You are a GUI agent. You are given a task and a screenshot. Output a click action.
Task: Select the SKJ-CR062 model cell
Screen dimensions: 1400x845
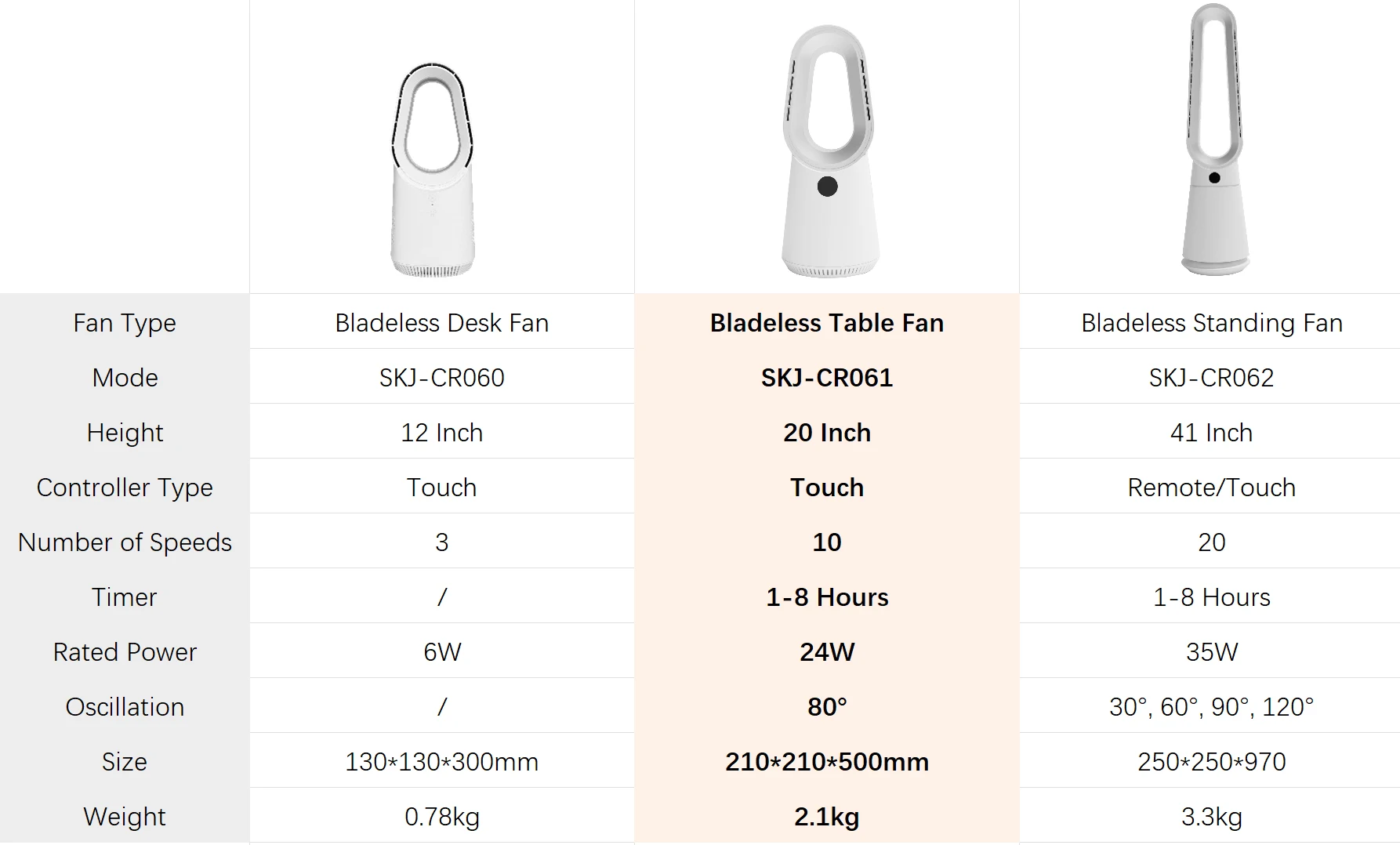tap(1211, 378)
